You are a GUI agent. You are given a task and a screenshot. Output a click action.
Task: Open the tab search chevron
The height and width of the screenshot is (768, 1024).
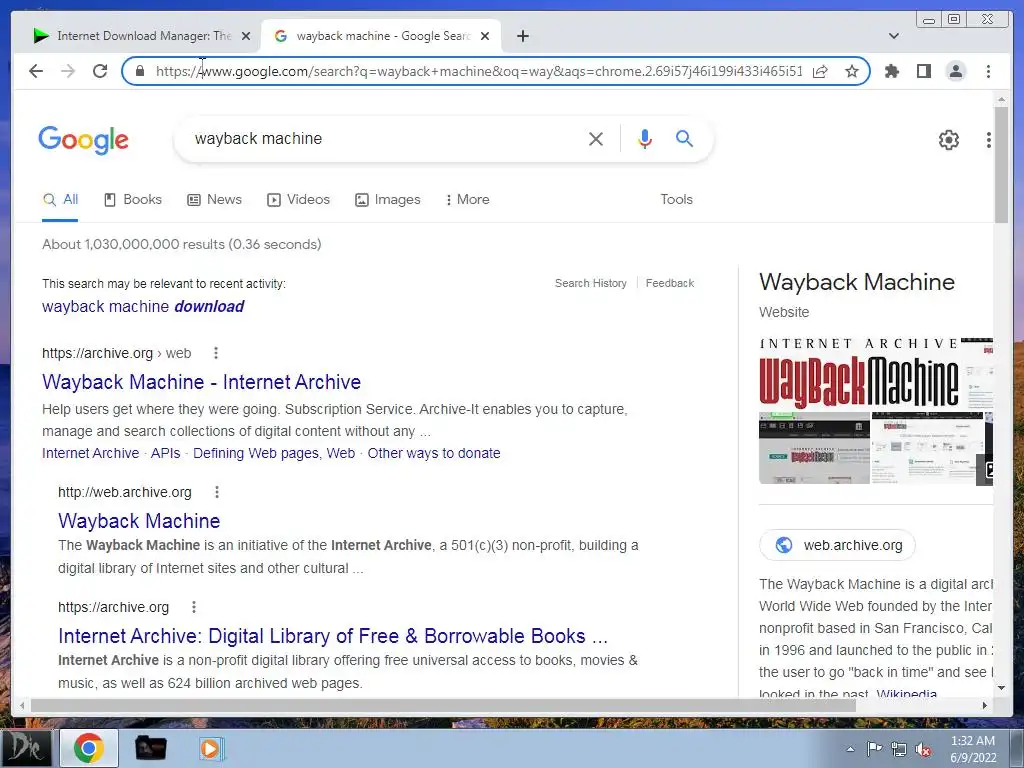[x=893, y=36]
